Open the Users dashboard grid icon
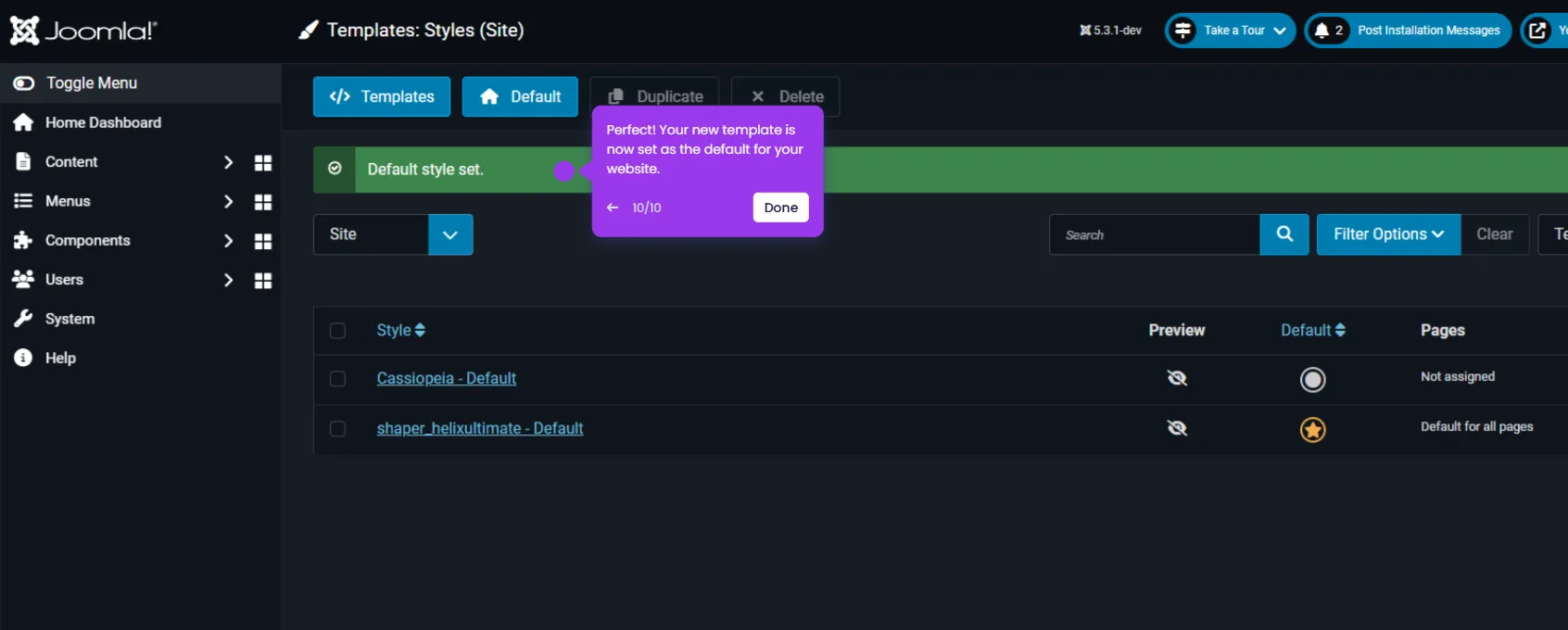Image resolution: width=1568 pixels, height=630 pixels. point(263,281)
